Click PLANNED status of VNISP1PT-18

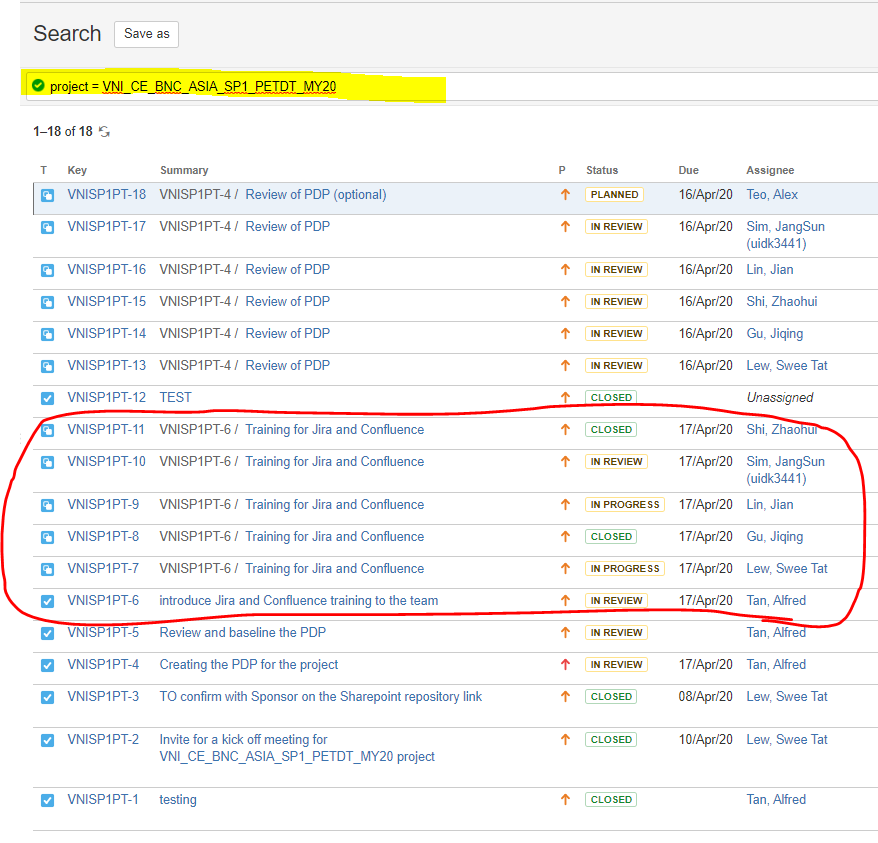[x=614, y=194]
